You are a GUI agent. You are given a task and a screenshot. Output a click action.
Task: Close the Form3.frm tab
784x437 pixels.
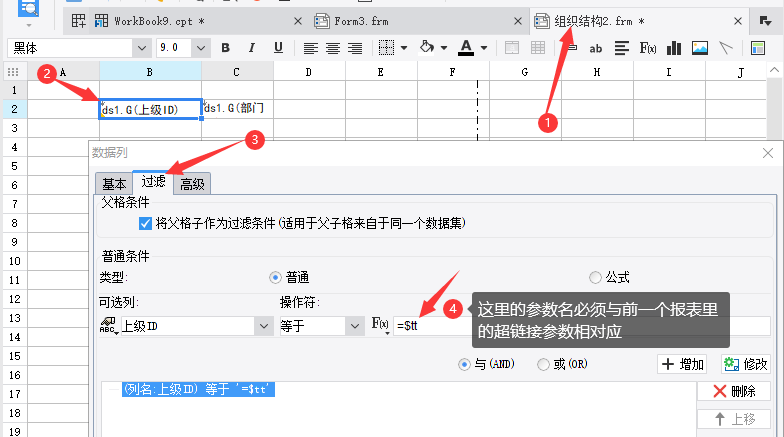click(x=518, y=21)
